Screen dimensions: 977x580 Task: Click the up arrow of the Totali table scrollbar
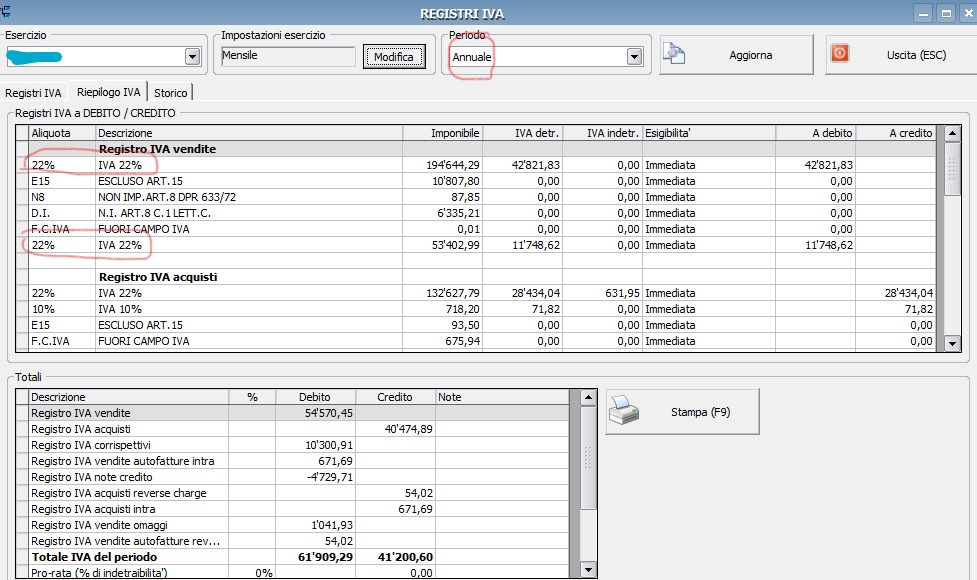coord(588,397)
